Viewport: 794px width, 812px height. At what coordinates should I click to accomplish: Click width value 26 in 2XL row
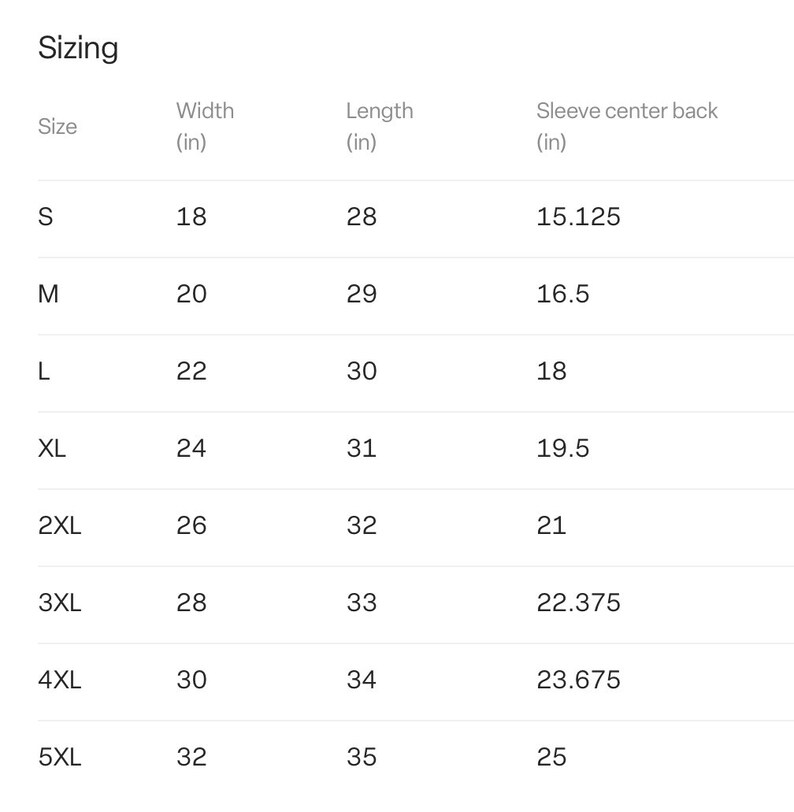point(191,525)
